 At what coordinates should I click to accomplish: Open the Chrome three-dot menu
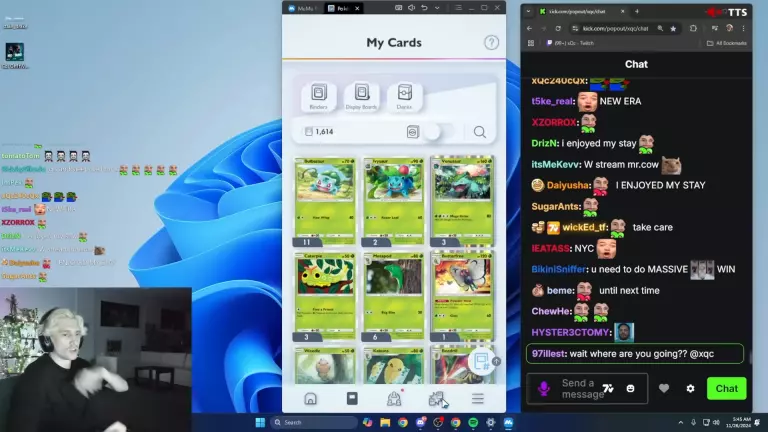744,28
